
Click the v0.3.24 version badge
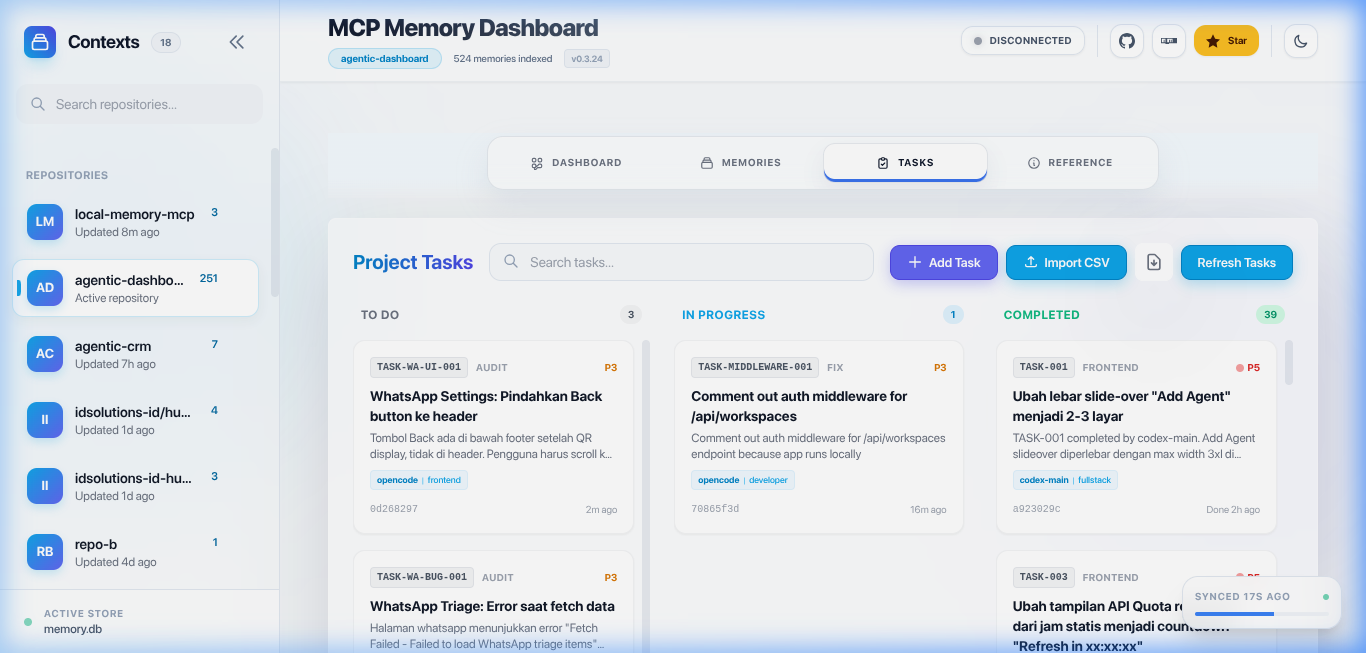tap(587, 59)
